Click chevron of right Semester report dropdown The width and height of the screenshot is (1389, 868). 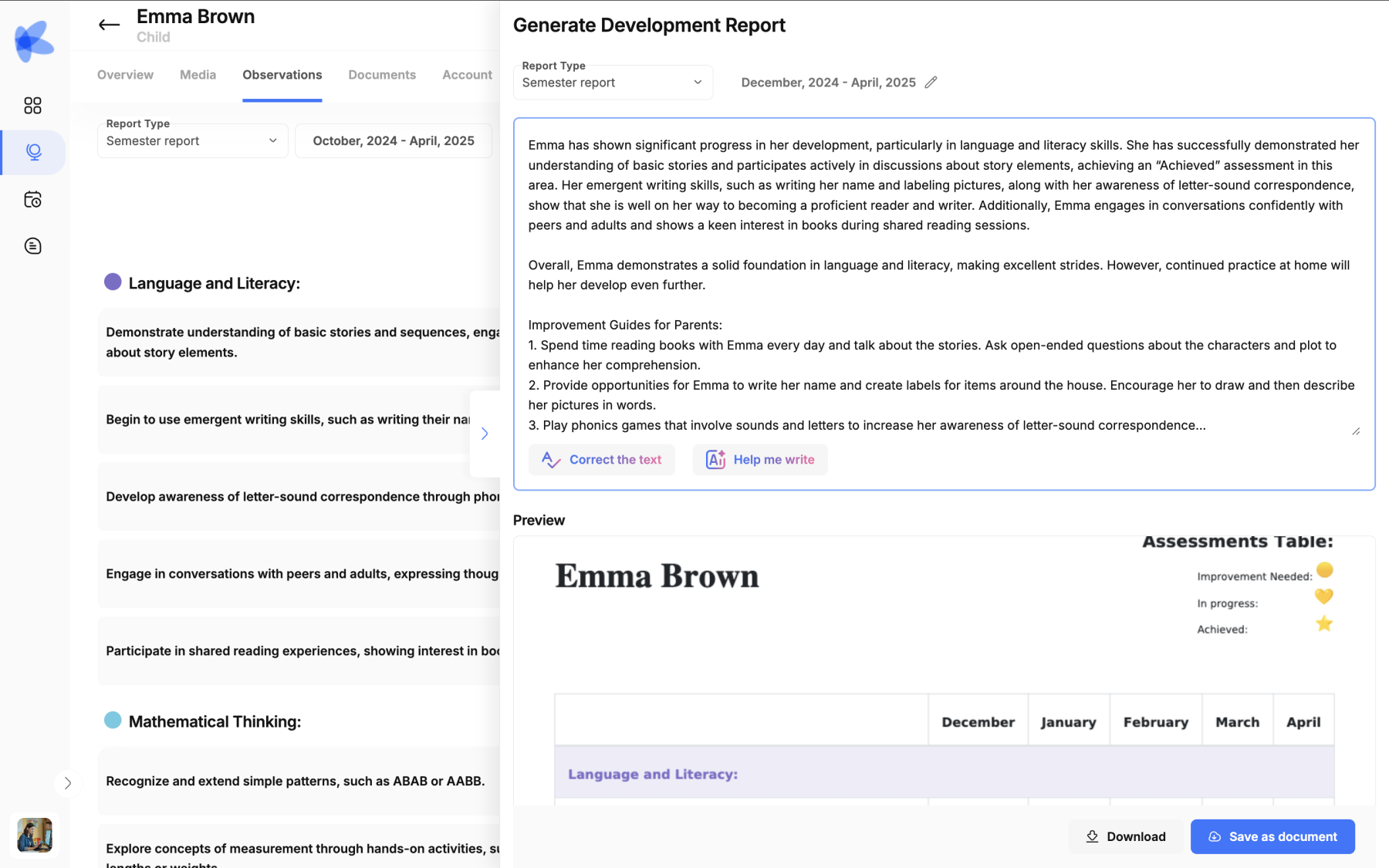point(698,83)
